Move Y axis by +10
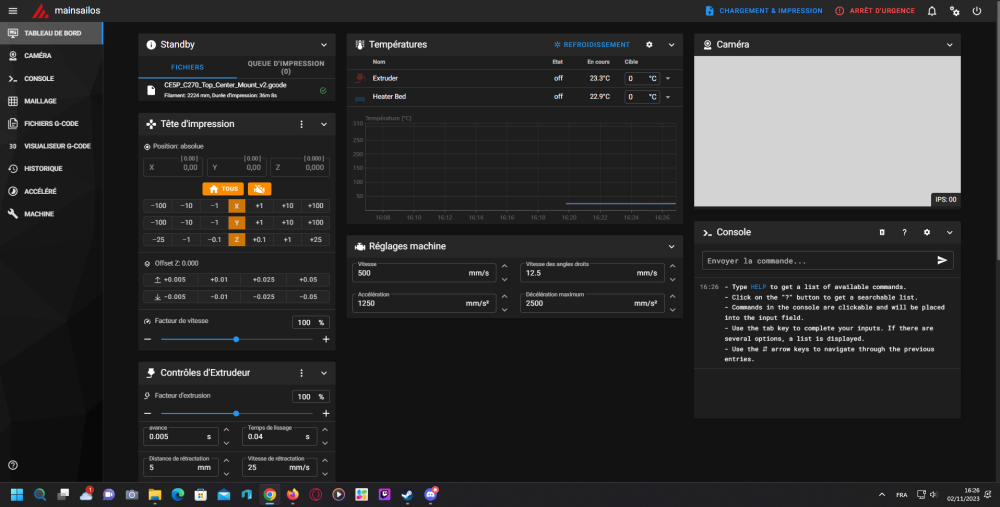Image resolution: width=1000 pixels, height=507 pixels. (x=288, y=223)
